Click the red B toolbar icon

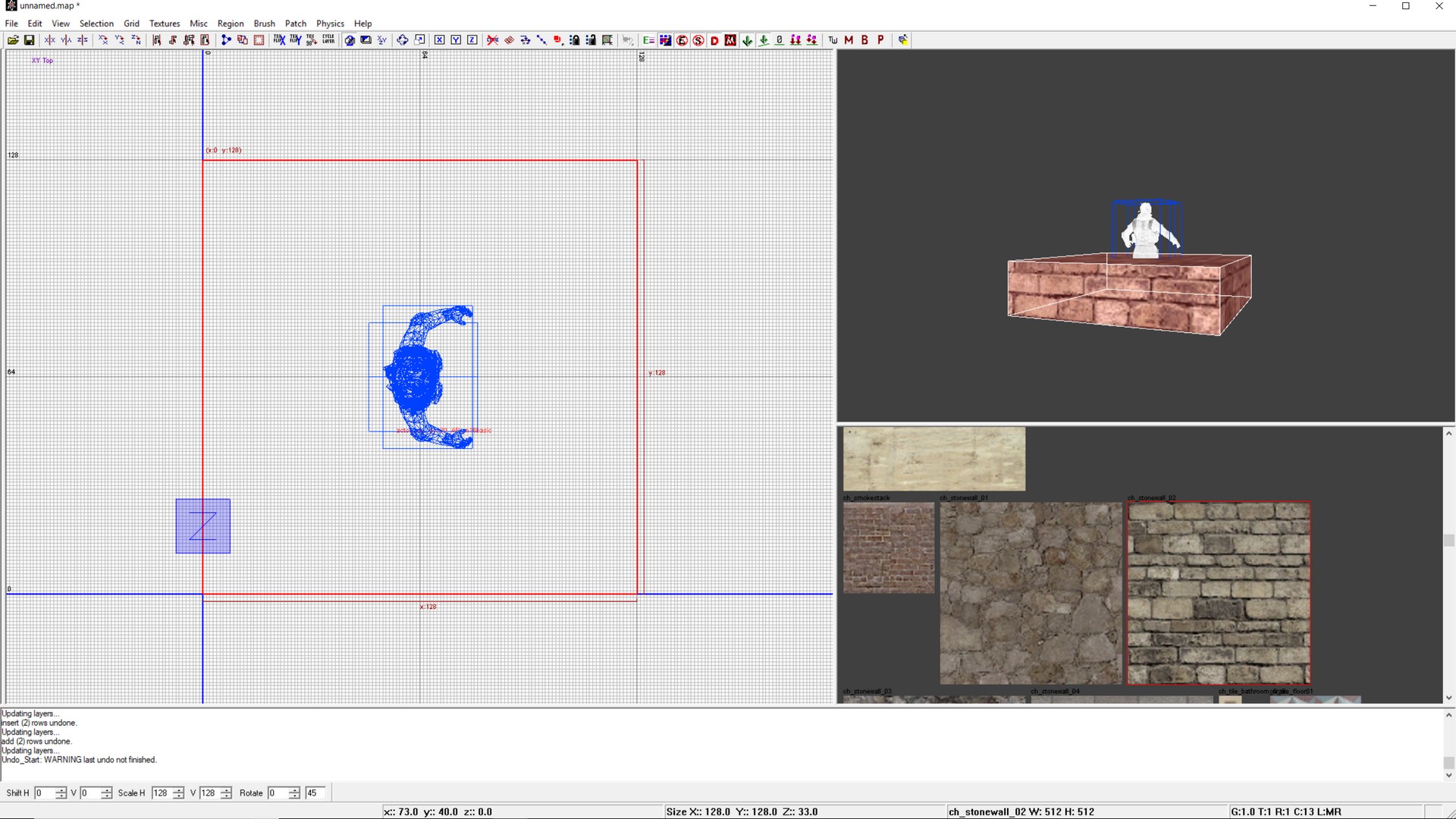(x=864, y=40)
